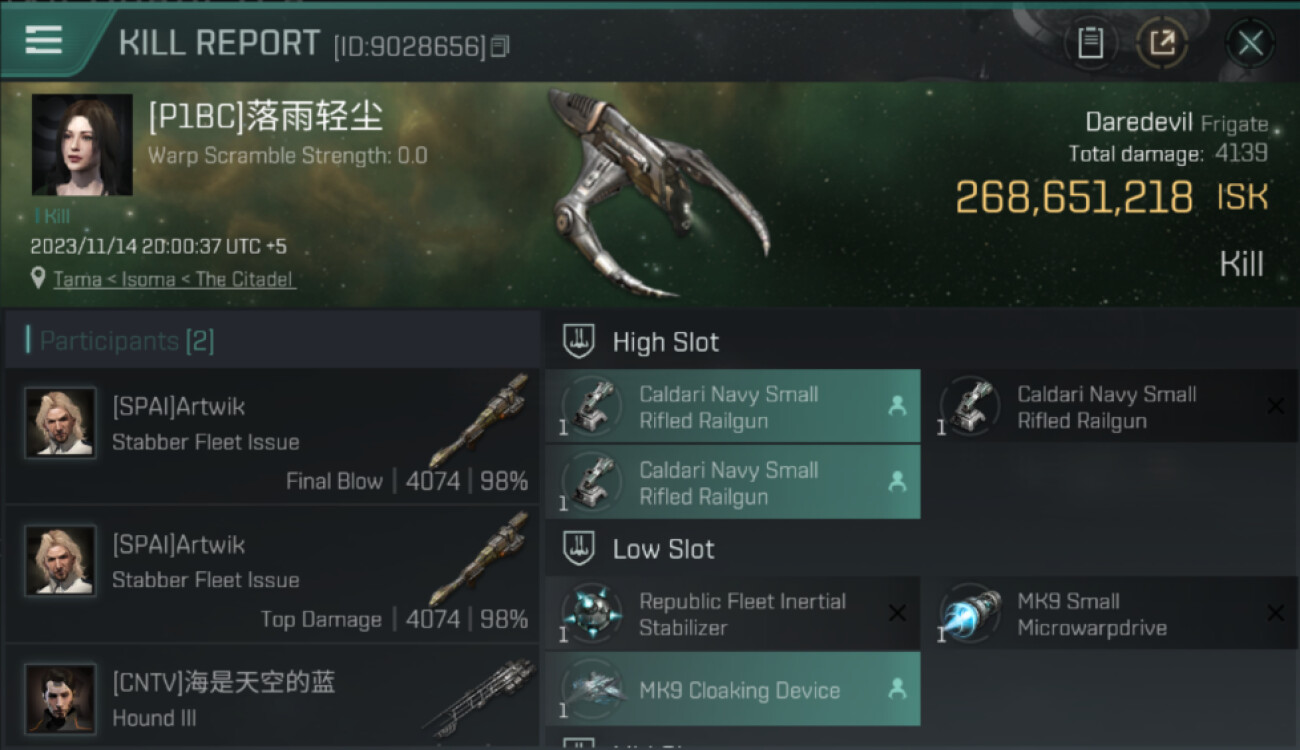1300x750 pixels.
Task: Collapse the High Slot section
Action: click(x=579, y=342)
